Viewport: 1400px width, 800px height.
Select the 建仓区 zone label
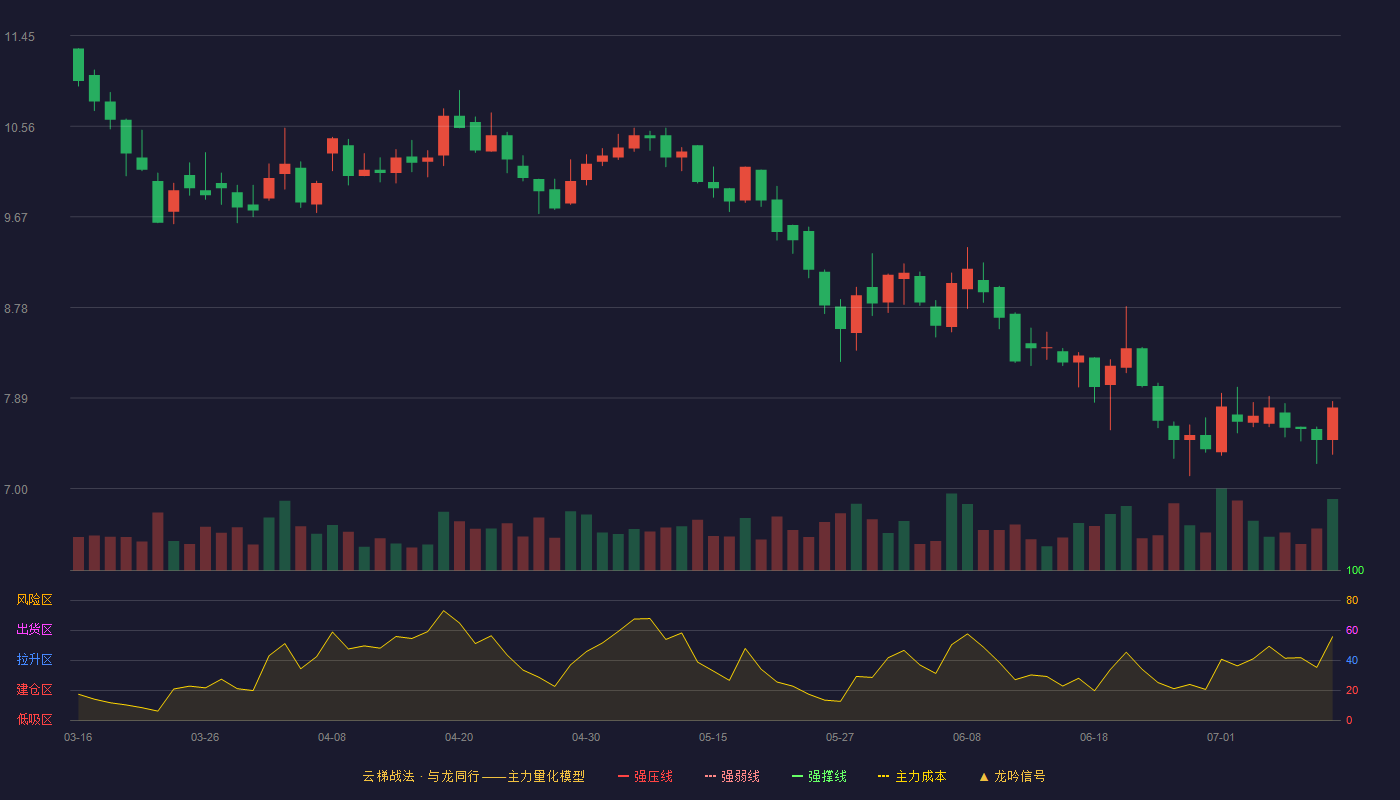click(34, 690)
